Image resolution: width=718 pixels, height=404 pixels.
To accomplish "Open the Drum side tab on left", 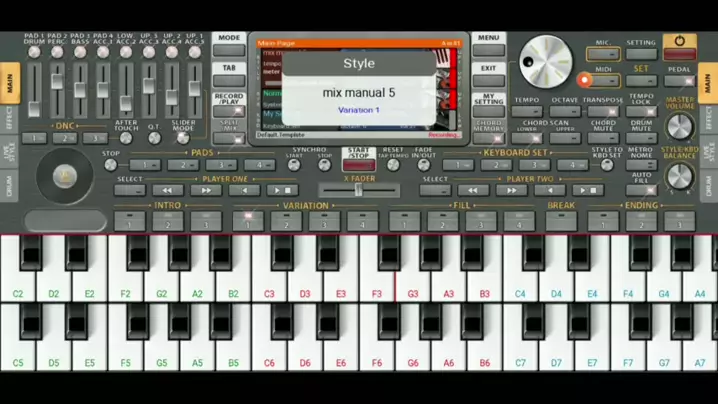I will click(x=8, y=187).
